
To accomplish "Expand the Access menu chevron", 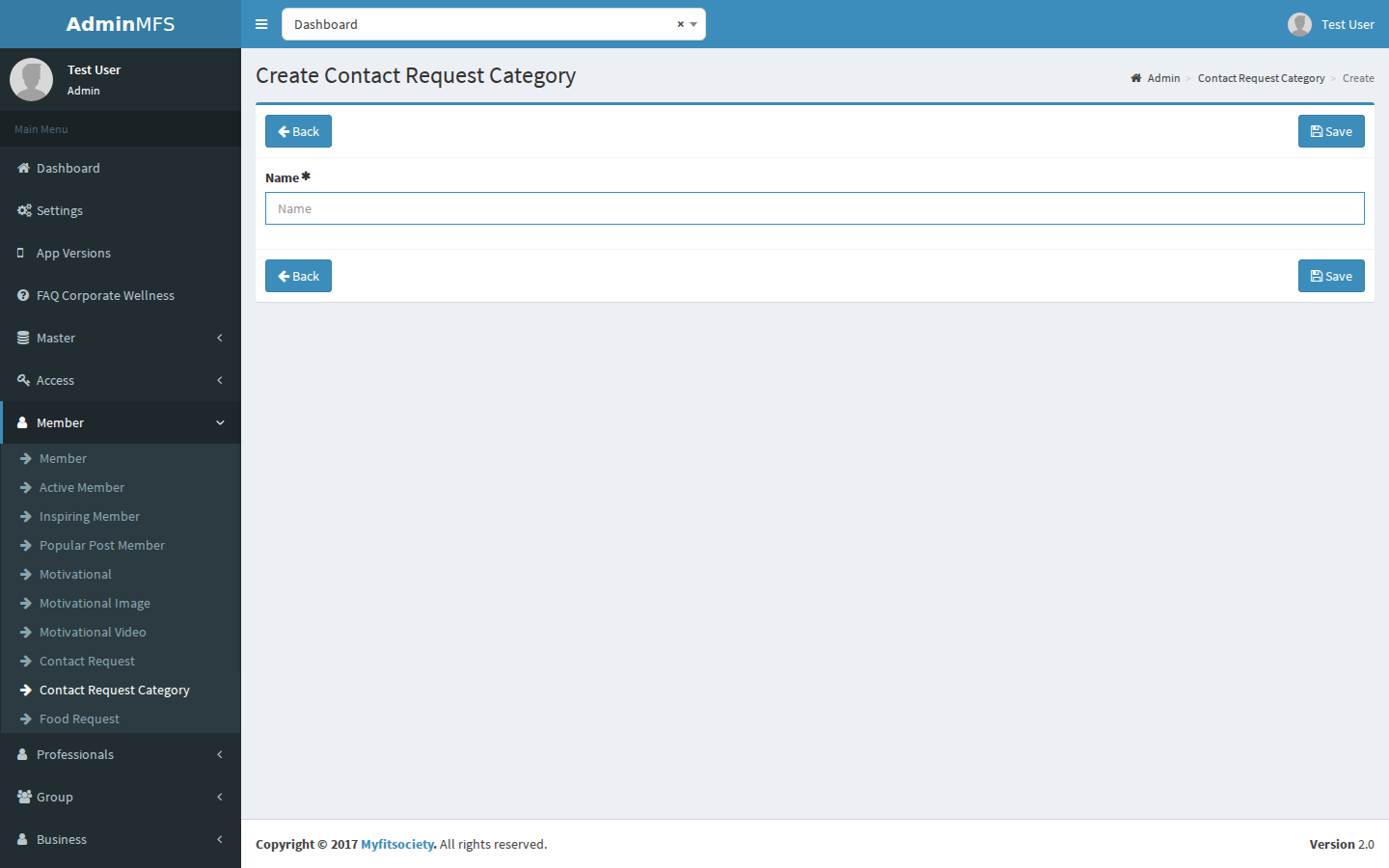I will [220, 380].
